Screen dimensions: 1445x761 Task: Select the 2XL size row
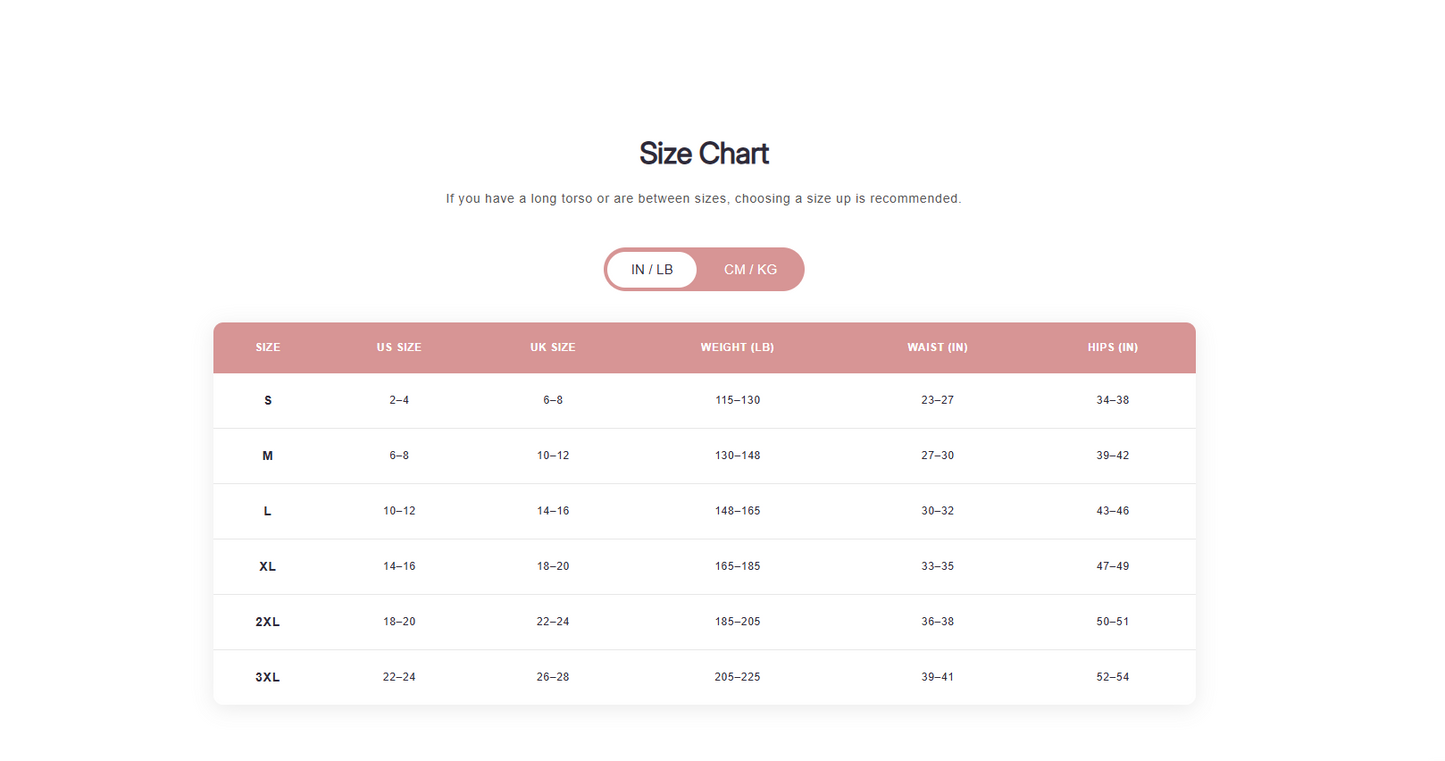tap(267, 621)
